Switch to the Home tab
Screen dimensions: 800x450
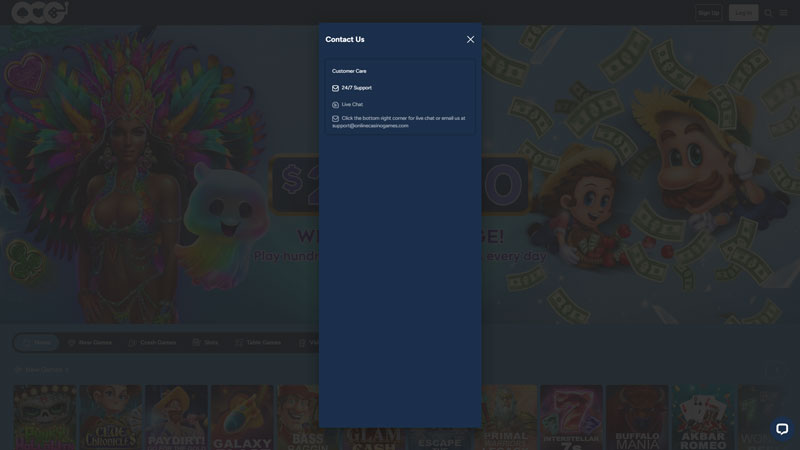36,342
